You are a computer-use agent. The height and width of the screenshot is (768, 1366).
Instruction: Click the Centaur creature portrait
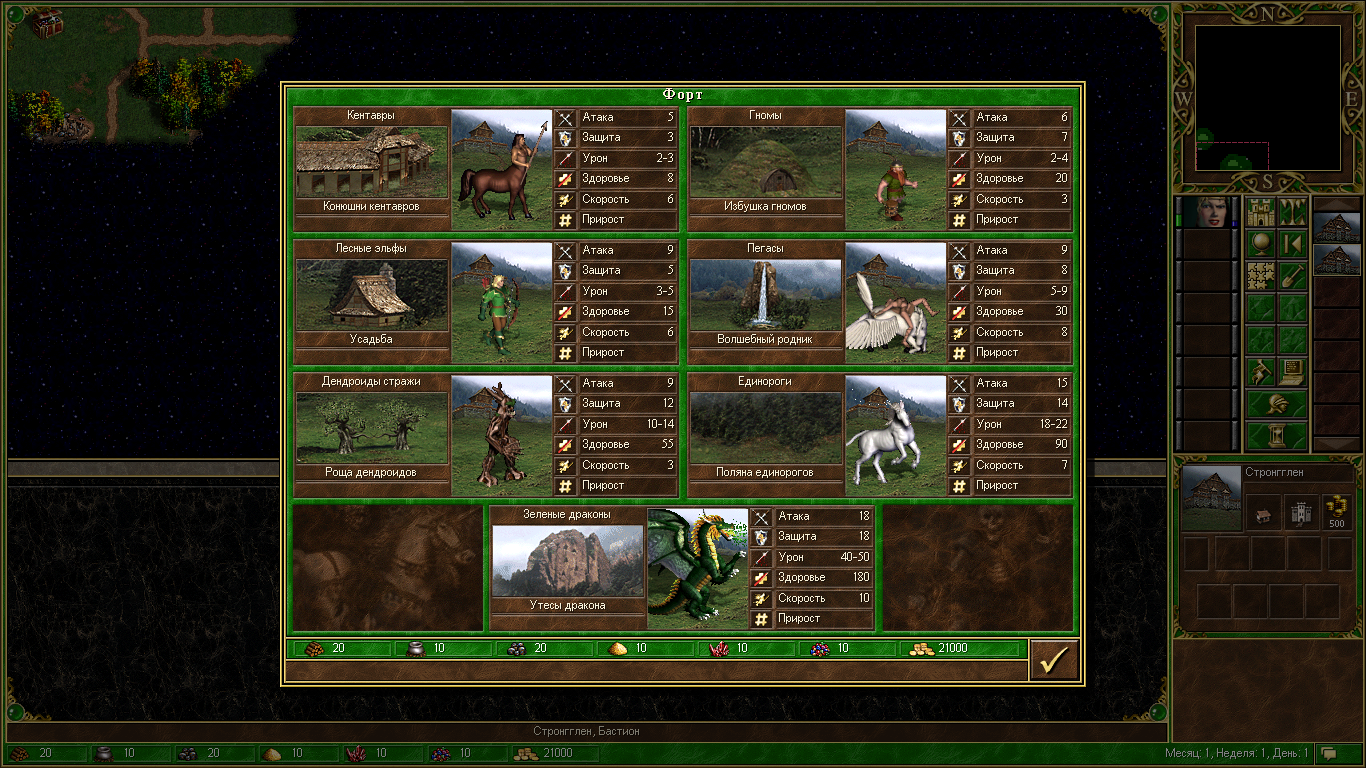click(501, 169)
